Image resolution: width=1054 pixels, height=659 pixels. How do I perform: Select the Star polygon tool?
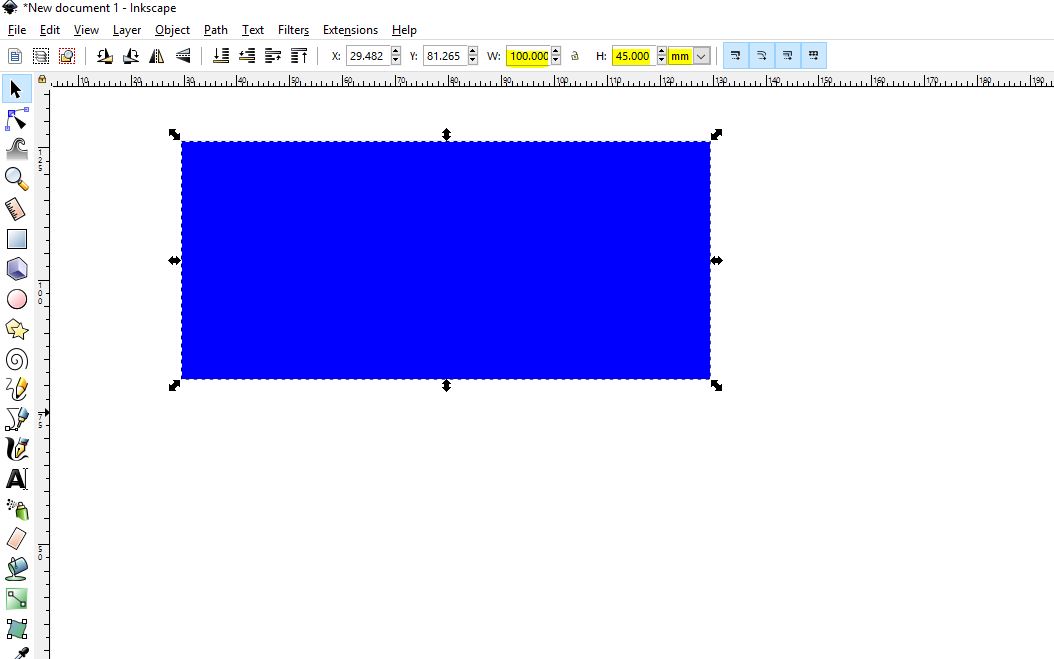click(x=17, y=329)
